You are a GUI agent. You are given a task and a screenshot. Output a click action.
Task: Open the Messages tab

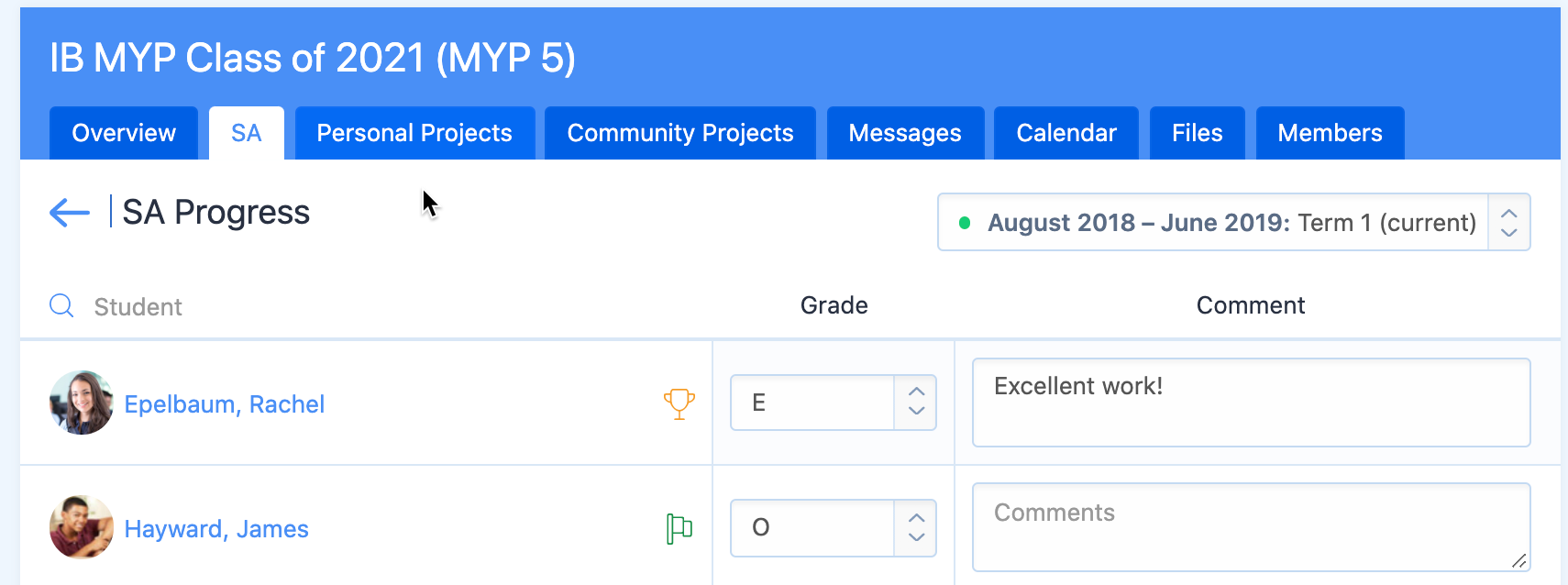905,133
